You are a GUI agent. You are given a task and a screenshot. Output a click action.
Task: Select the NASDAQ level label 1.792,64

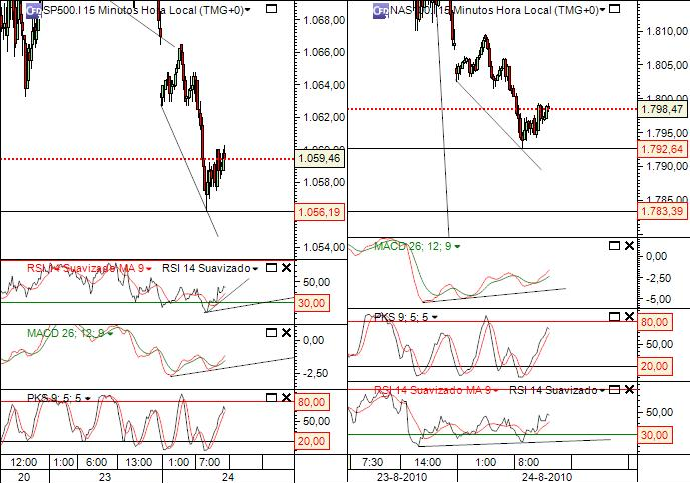point(662,149)
